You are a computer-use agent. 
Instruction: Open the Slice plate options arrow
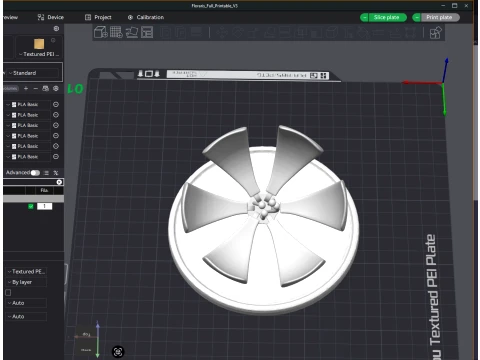pyautogui.click(x=365, y=17)
